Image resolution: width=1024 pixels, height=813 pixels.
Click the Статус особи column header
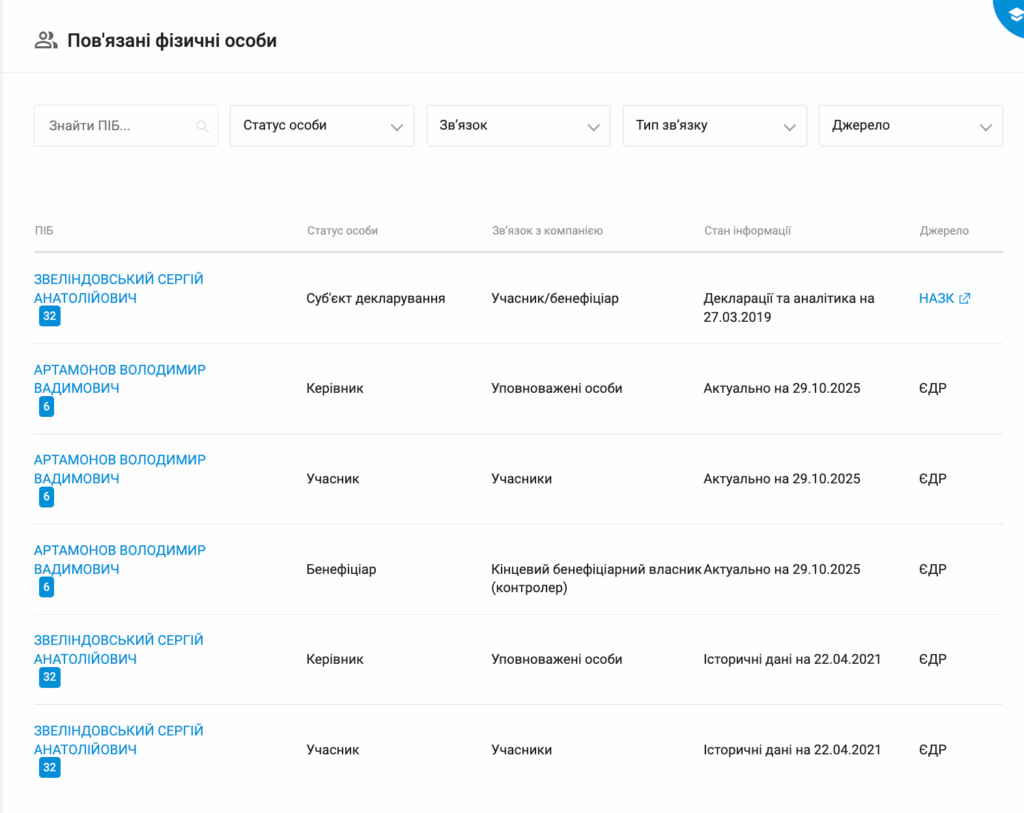point(342,231)
